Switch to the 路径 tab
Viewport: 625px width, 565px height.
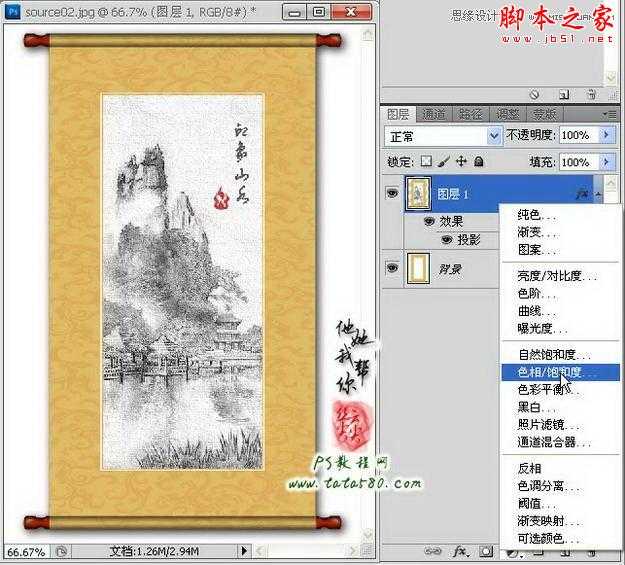click(470, 114)
